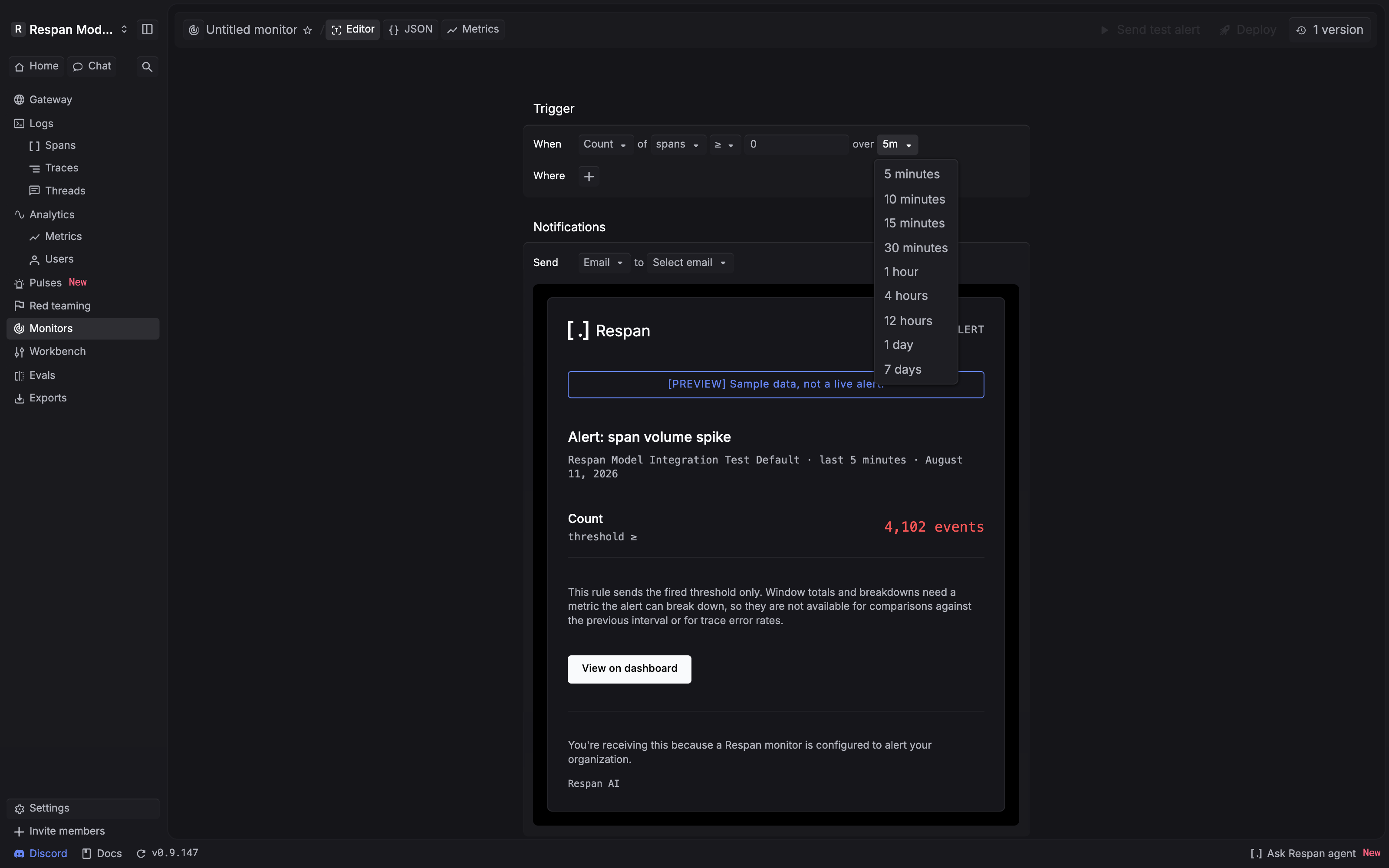Toggle the 5m time window dropdown
Viewport: 1389px width, 868px height.
coord(897,145)
